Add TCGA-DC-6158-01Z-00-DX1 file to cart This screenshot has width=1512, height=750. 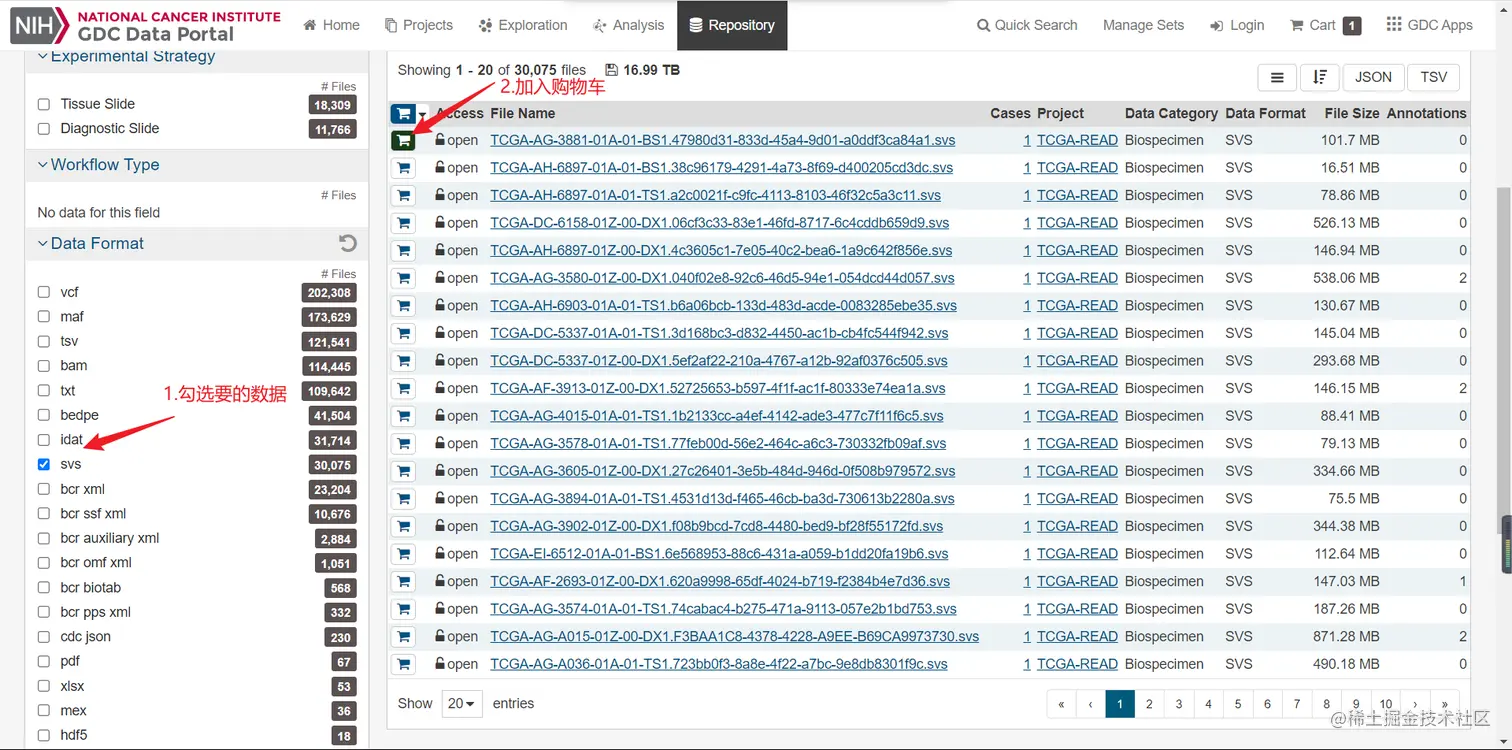403,223
